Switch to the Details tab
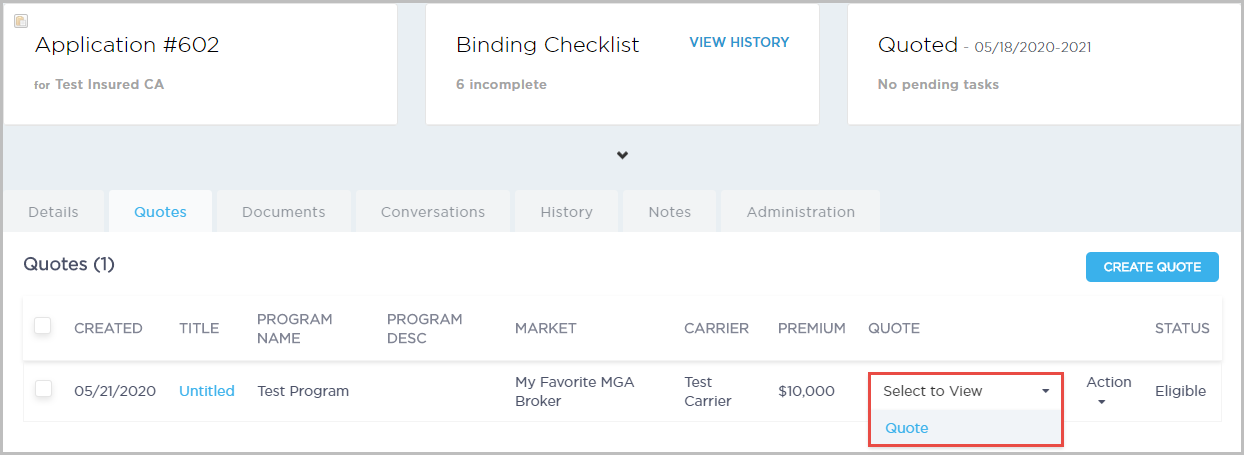The width and height of the screenshot is (1244, 455). [x=54, y=212]
